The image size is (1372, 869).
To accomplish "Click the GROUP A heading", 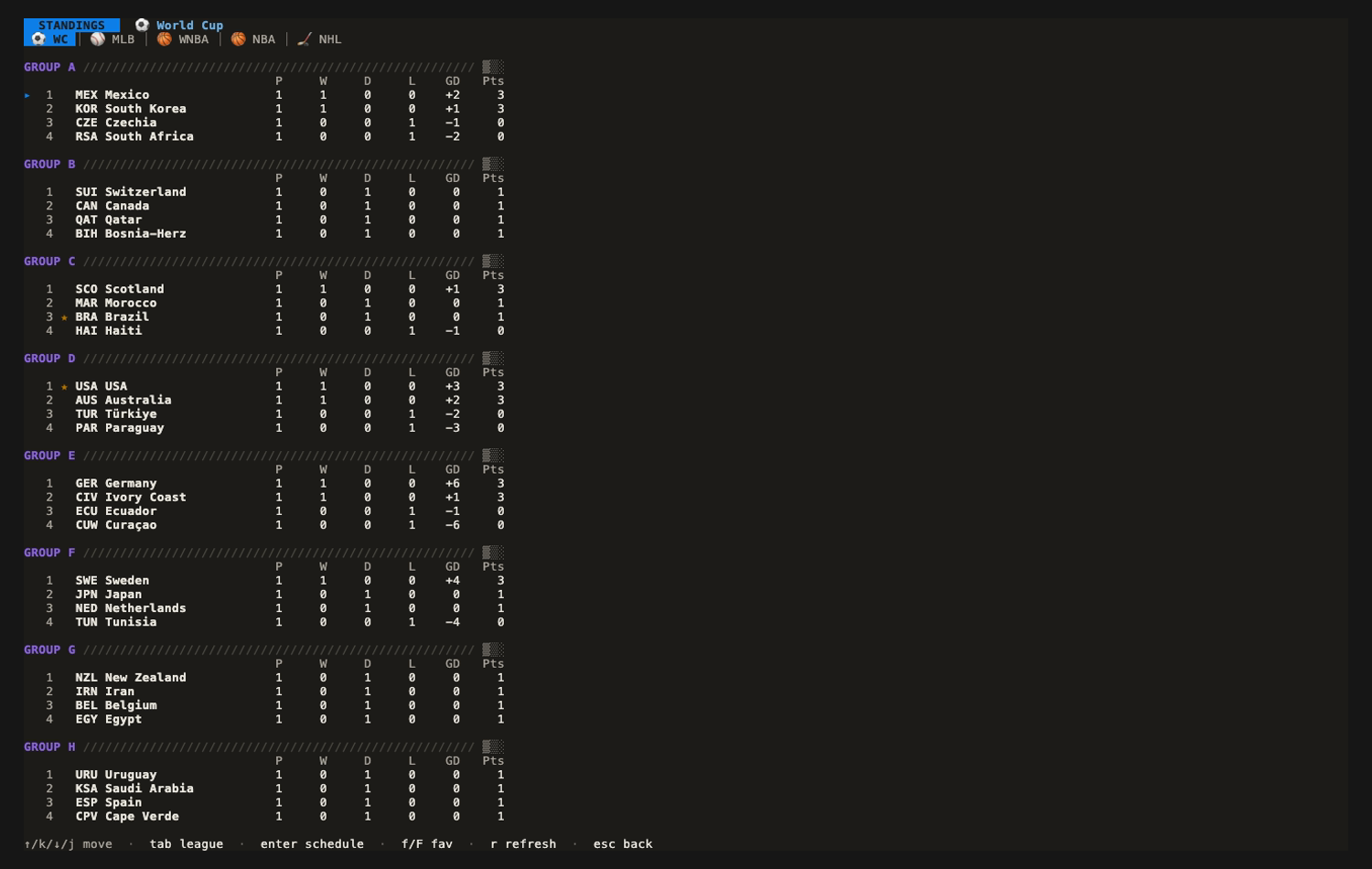I will (49, 68).
